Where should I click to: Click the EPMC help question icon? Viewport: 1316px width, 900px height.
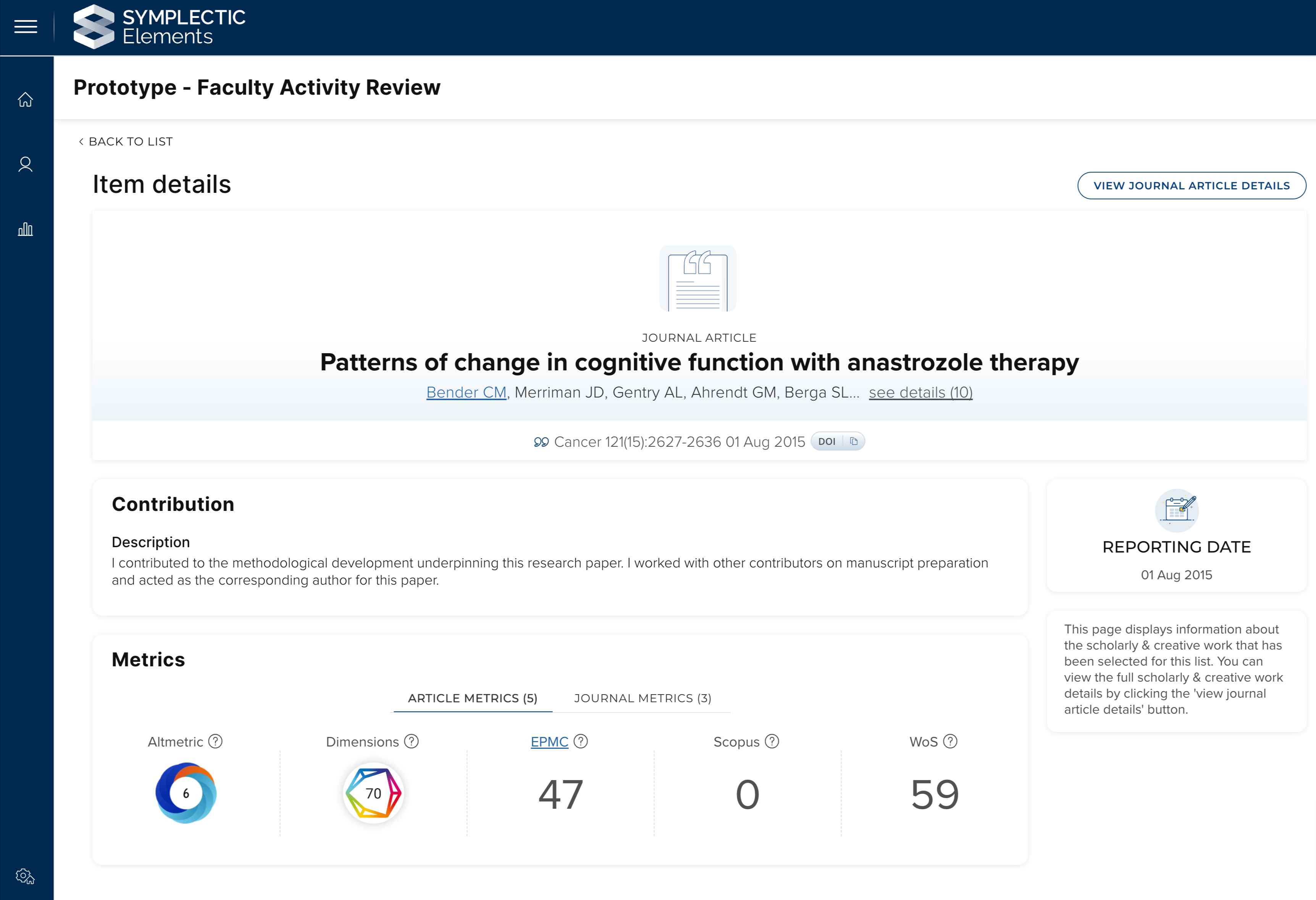[580, 742]
